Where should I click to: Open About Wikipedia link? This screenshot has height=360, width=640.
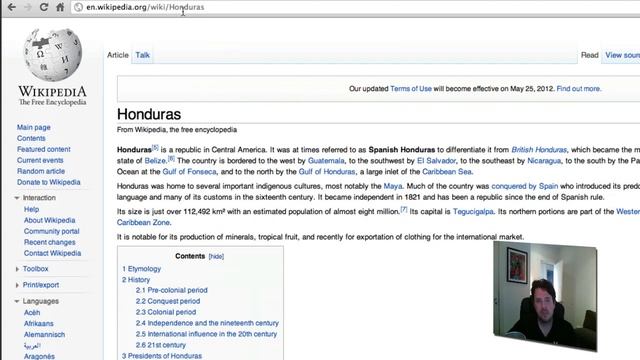click(x=49, y=220)
